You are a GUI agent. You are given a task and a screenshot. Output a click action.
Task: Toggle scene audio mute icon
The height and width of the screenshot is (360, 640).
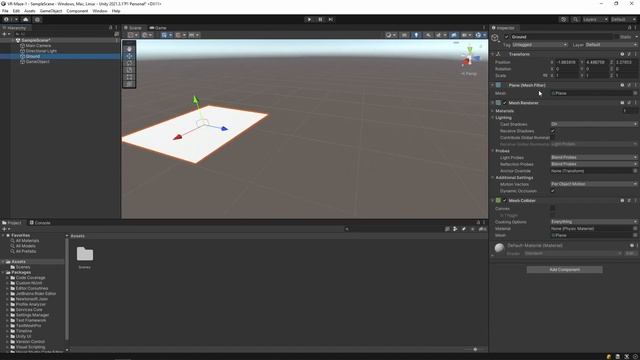pyautogui.click(x=428, y=35)
